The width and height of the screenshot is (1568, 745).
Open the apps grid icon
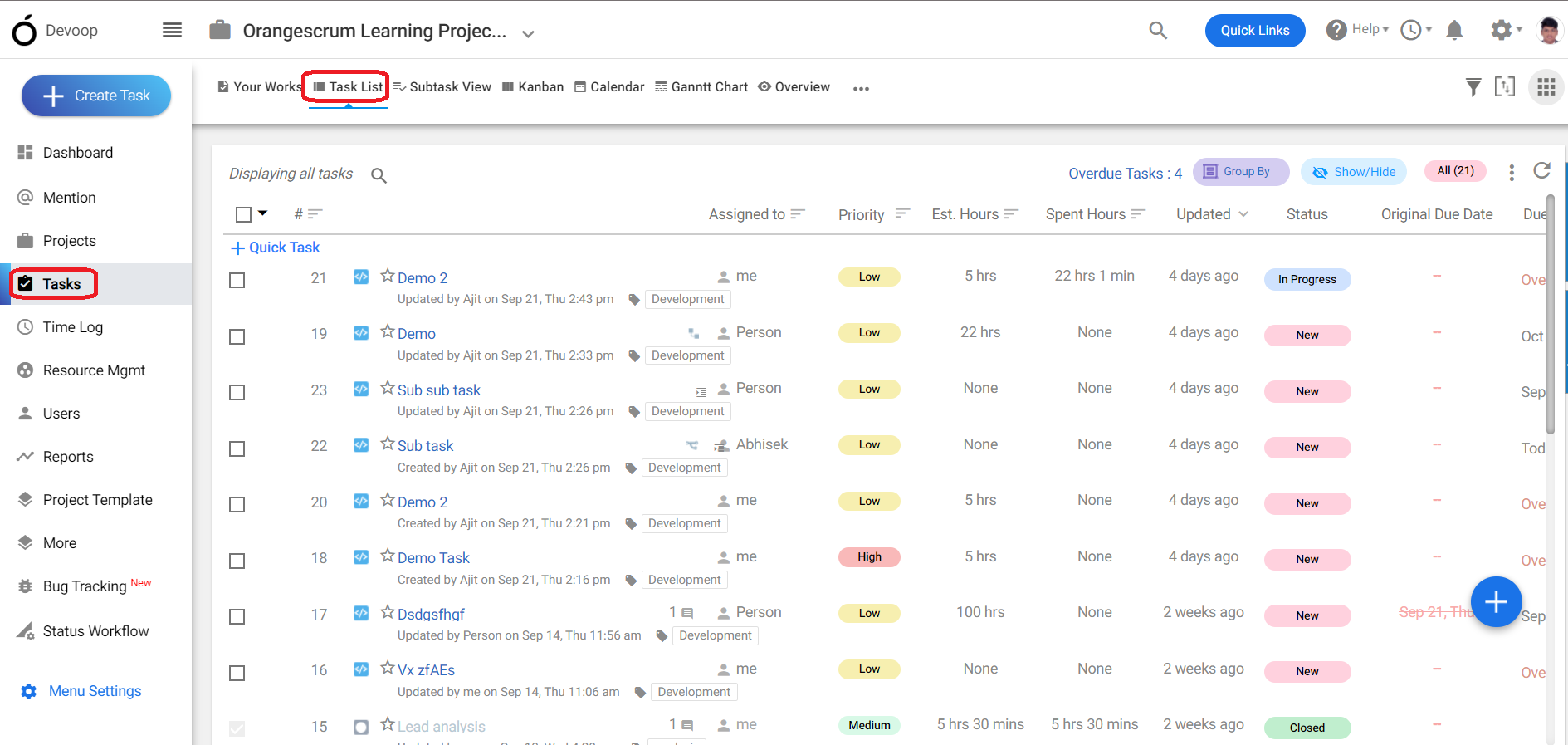coord(1546,87)
